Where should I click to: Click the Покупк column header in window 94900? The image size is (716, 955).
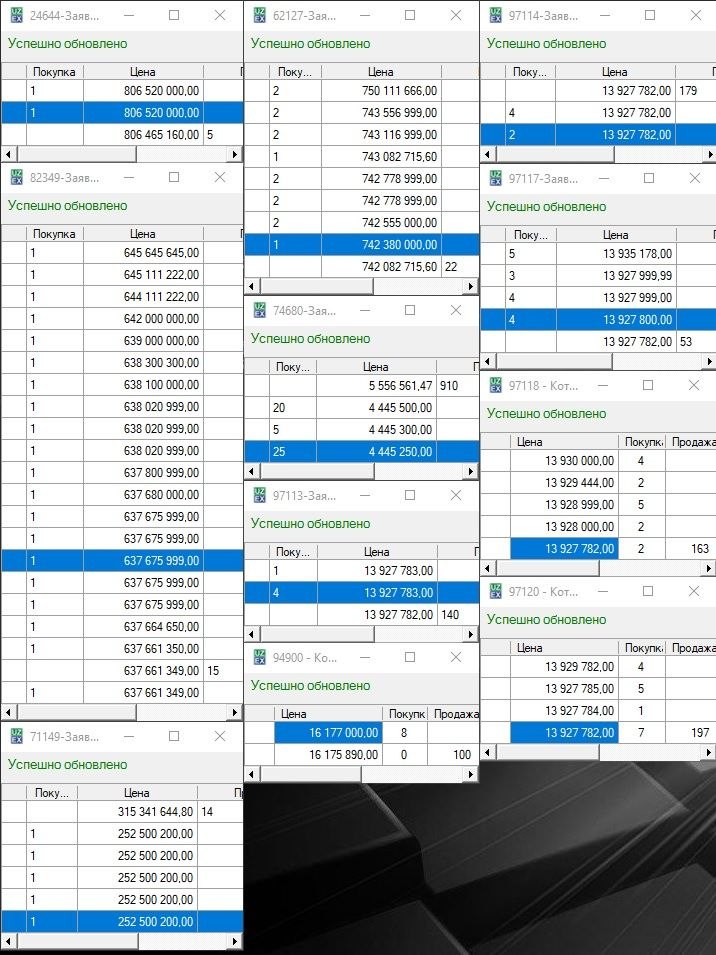click(x=405, y=714)
